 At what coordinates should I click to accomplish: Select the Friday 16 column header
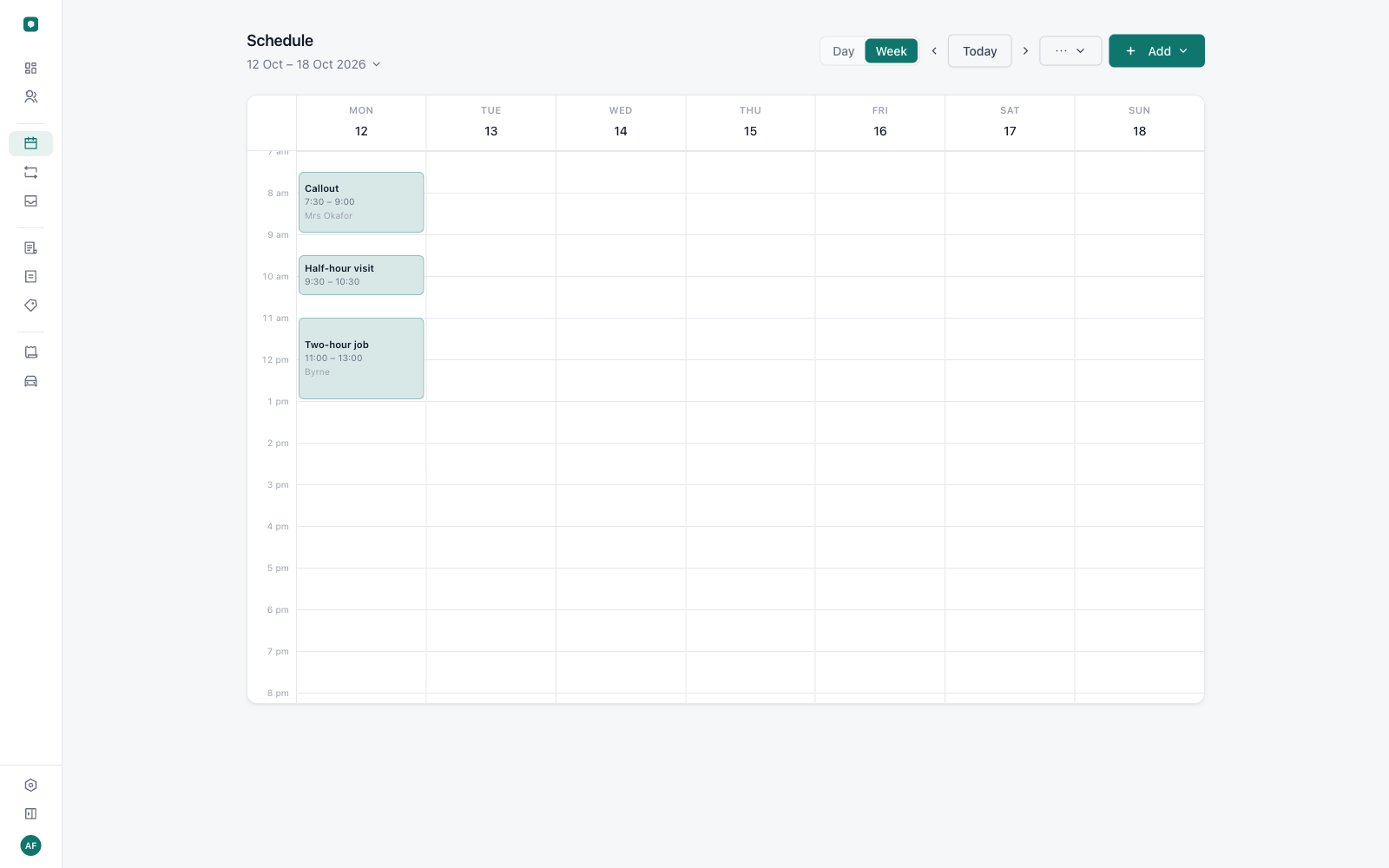[880, 122]
